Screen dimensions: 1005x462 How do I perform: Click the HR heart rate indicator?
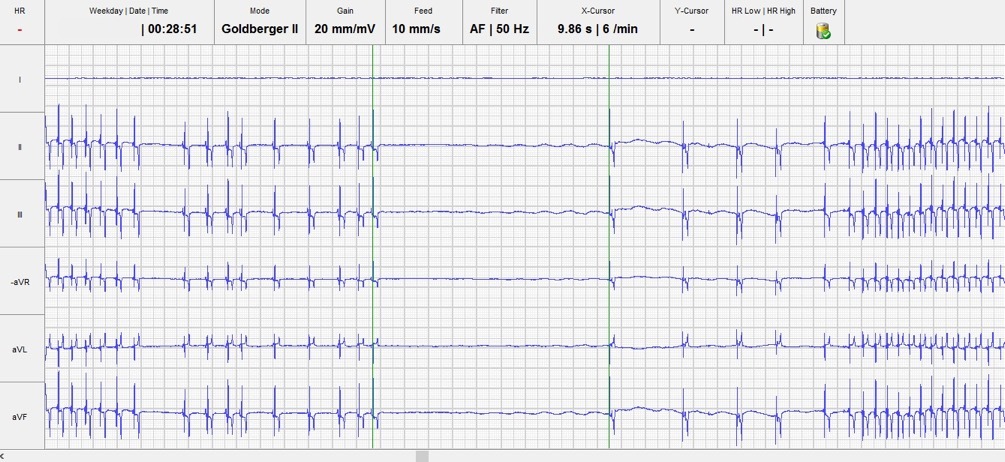(20, 29)
